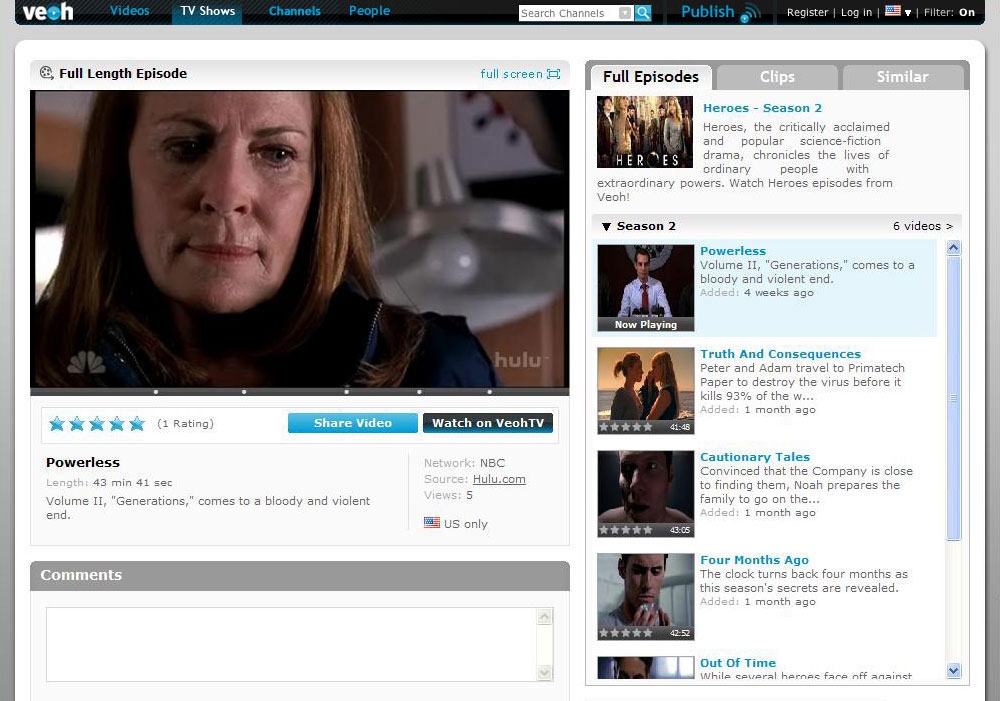Open the TV Shows menu

pos(207,11)
